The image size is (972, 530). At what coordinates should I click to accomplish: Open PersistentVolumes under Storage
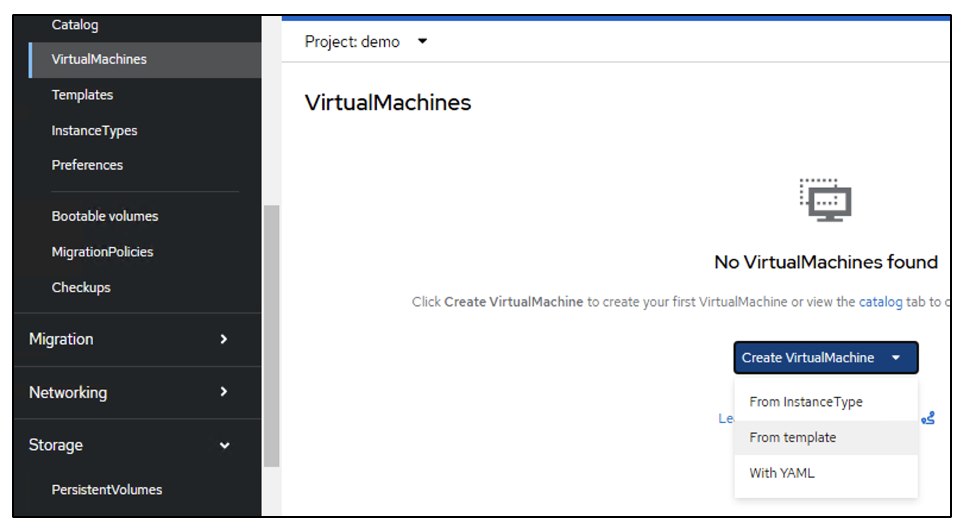click(107, 490)
